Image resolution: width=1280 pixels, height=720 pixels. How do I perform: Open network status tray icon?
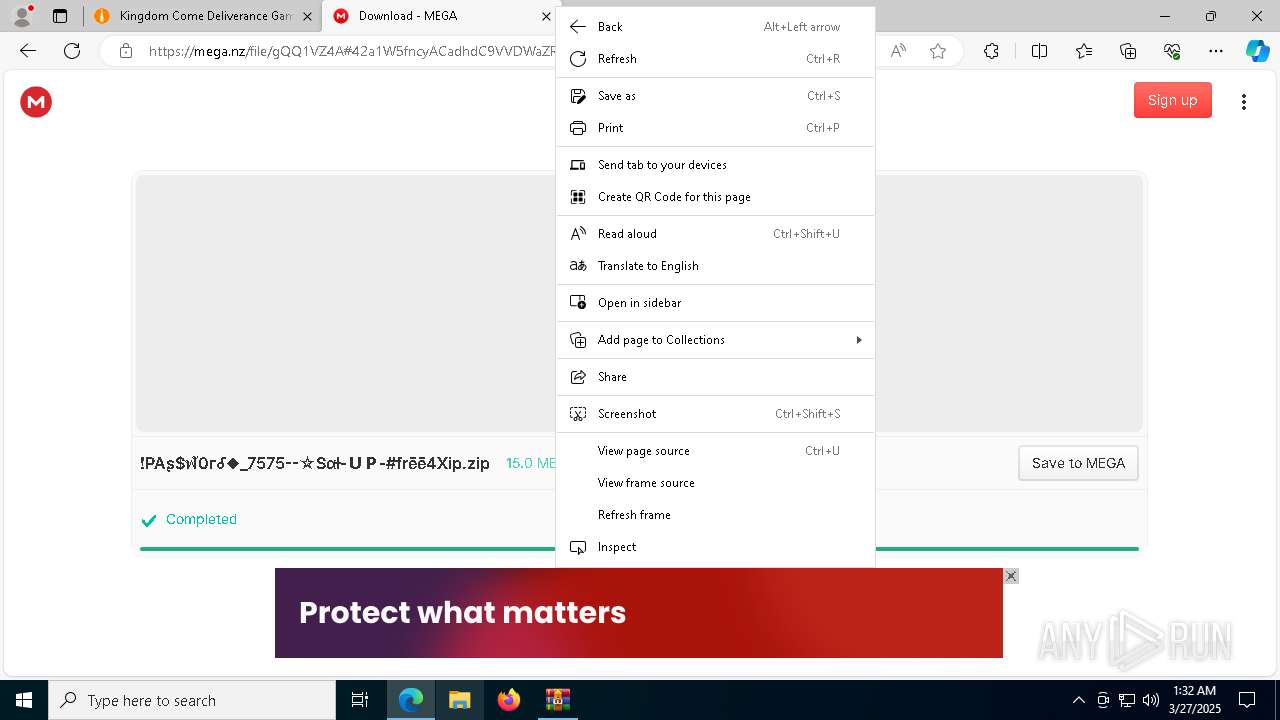(x=1126, y=700)
